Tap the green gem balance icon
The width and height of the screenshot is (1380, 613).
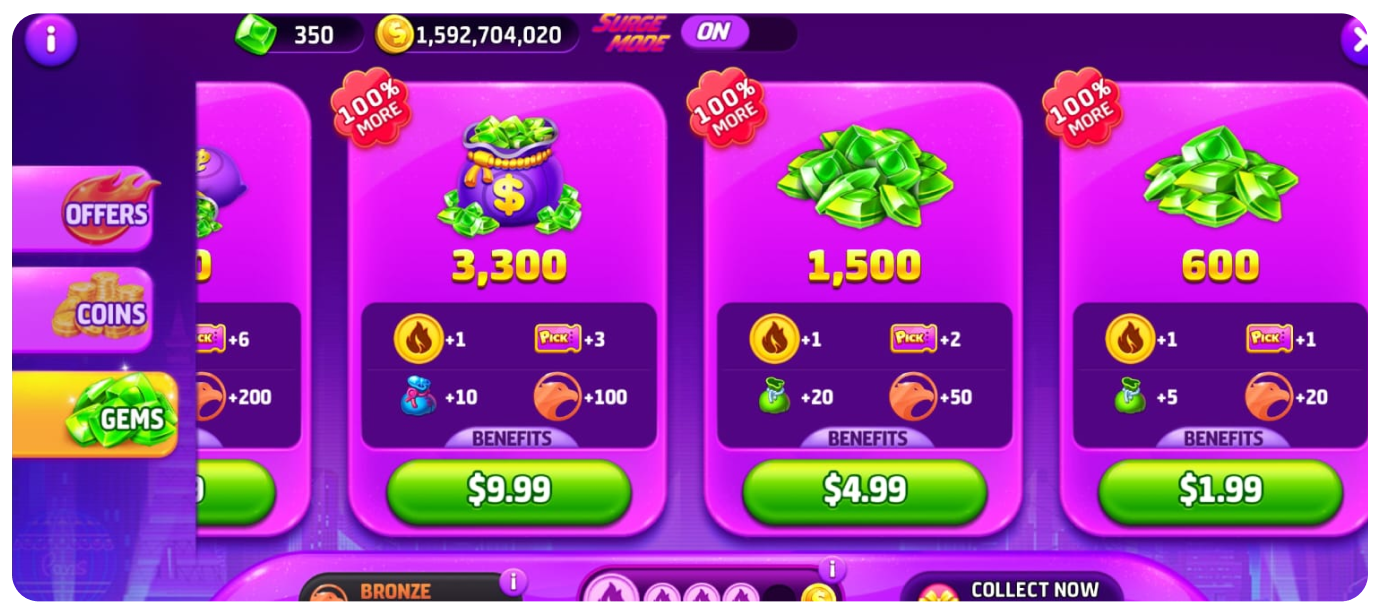click(x=256, y=35)
